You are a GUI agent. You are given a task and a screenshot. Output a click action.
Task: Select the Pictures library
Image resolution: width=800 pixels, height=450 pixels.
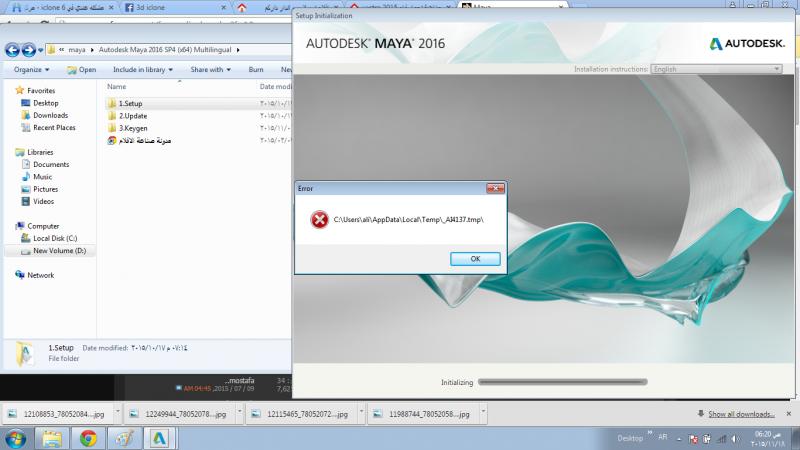tap(45, 189)
